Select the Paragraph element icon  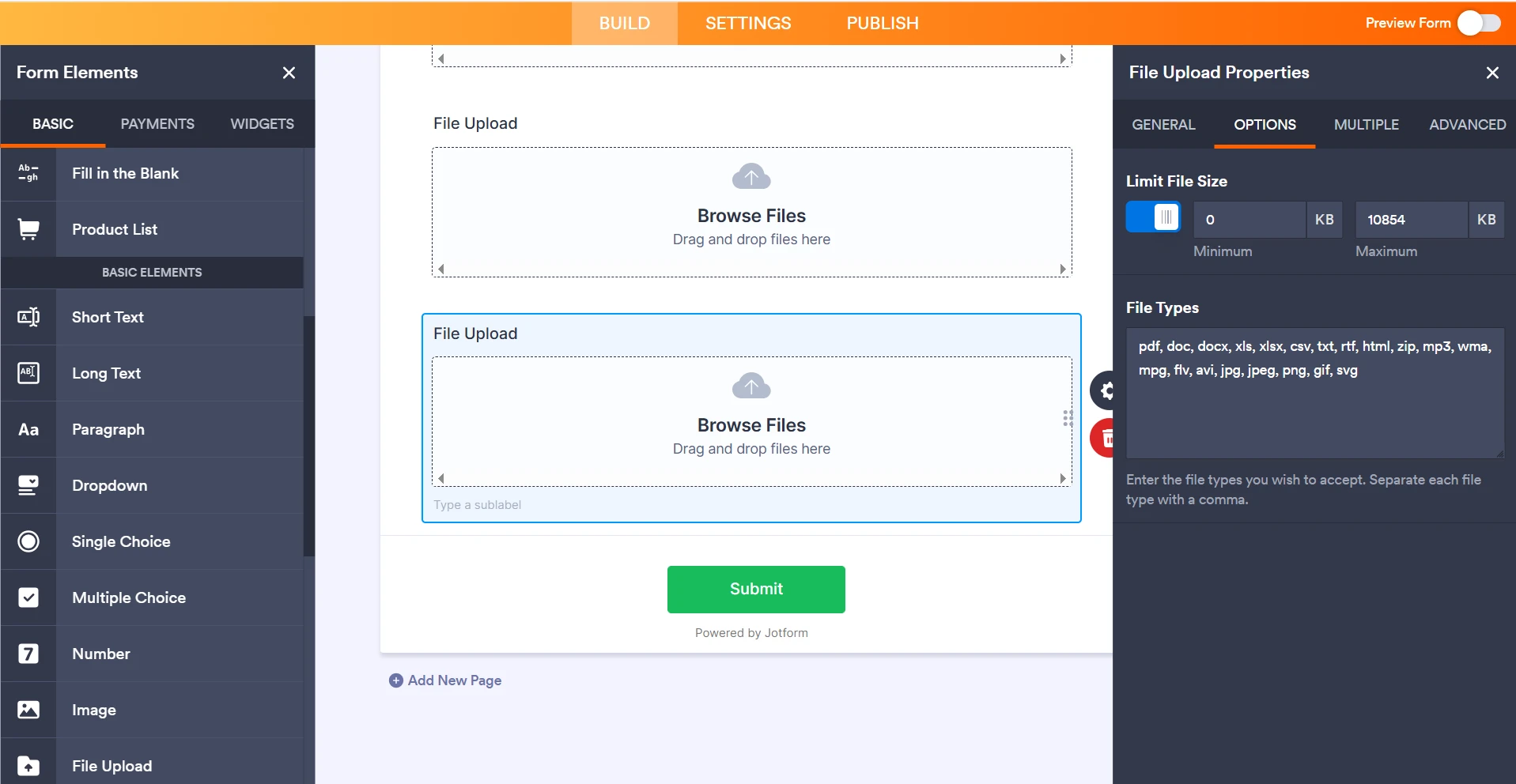pos(28,429)
